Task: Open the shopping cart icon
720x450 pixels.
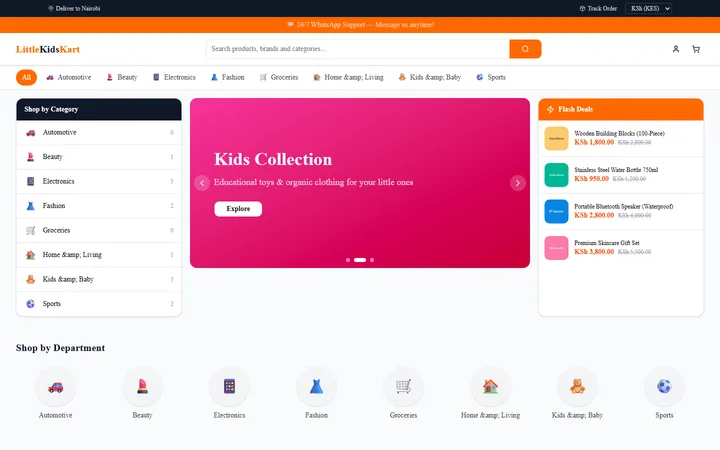Action: 696,49
